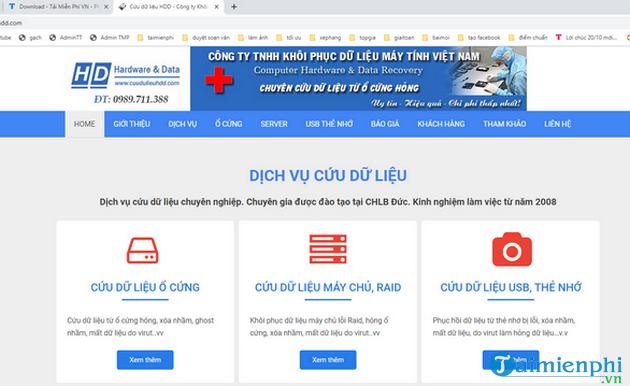Open the SERVER menu item

(274, 124)
